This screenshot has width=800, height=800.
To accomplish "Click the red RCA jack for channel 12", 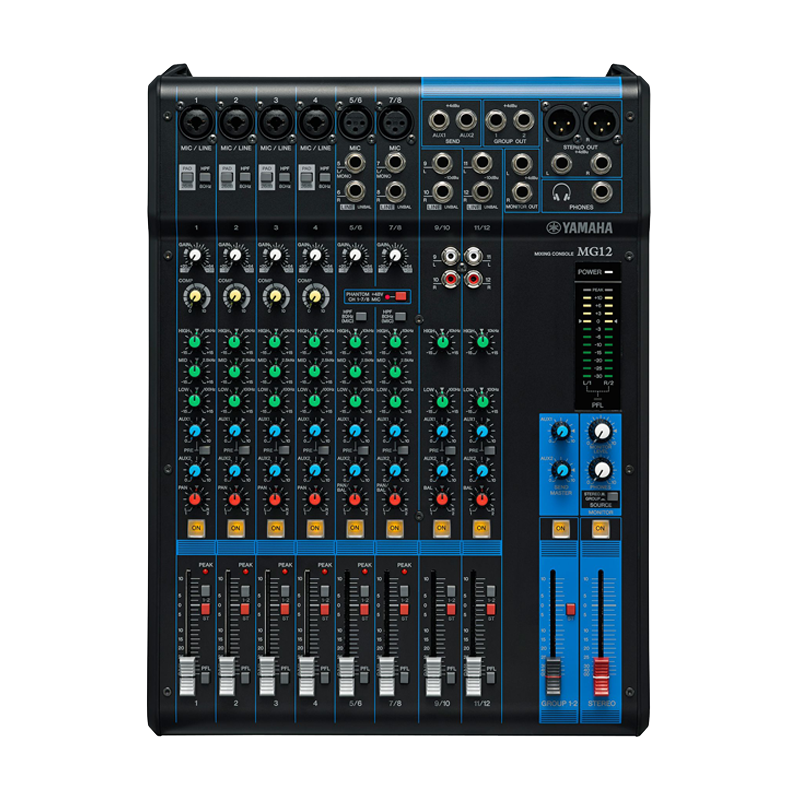I will (x=473, y=279).
